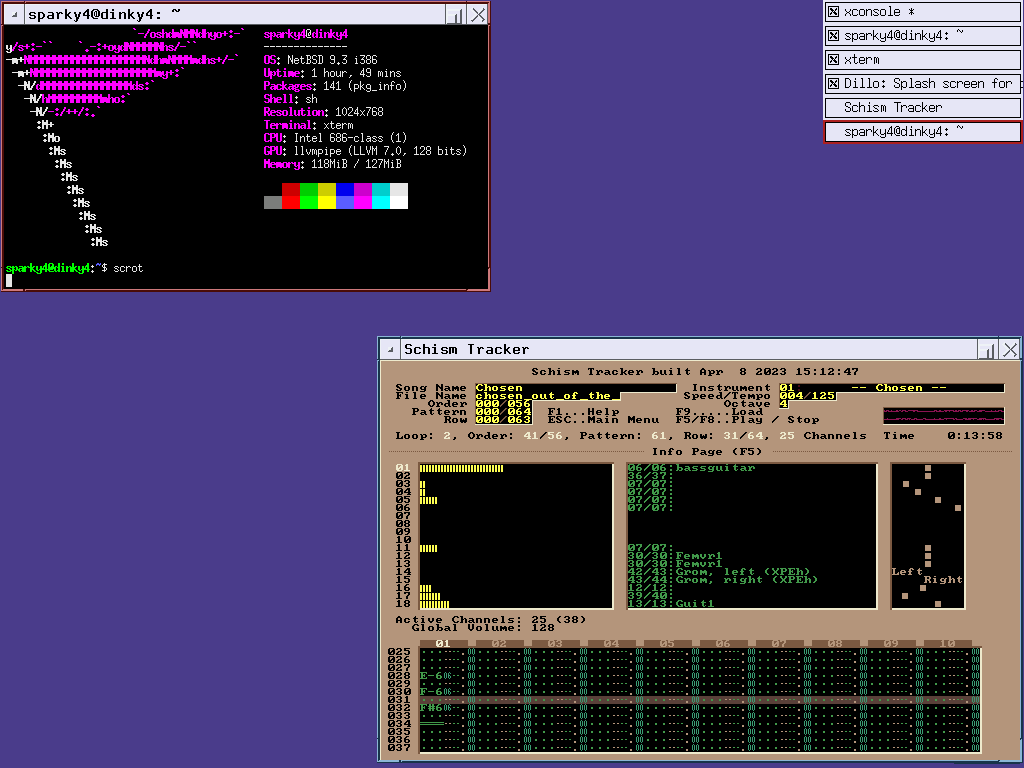Open the Schism Tracker window menu icon

[x=390, y=349]
